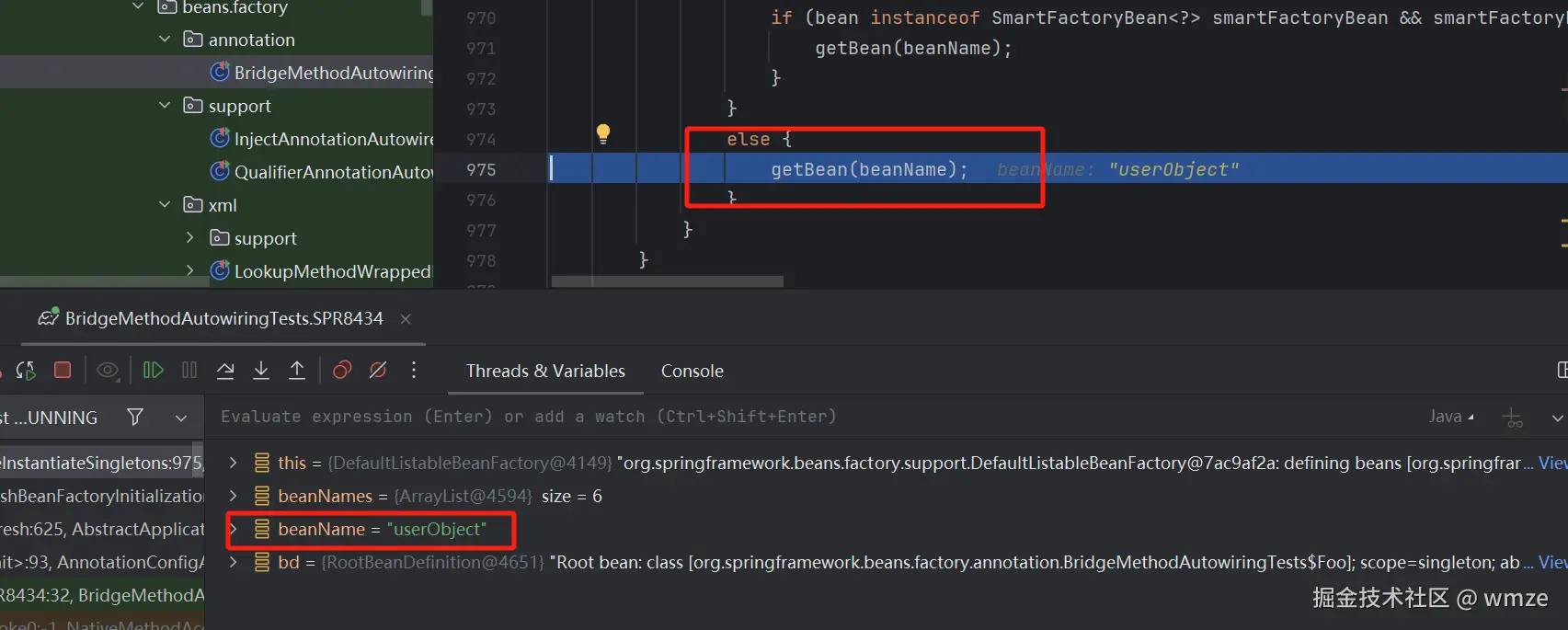The width and height of the screenshot is (1568, 630).
Task: Click the 'st ...UNNING' thread selector label
Action: tap(49, 418)
